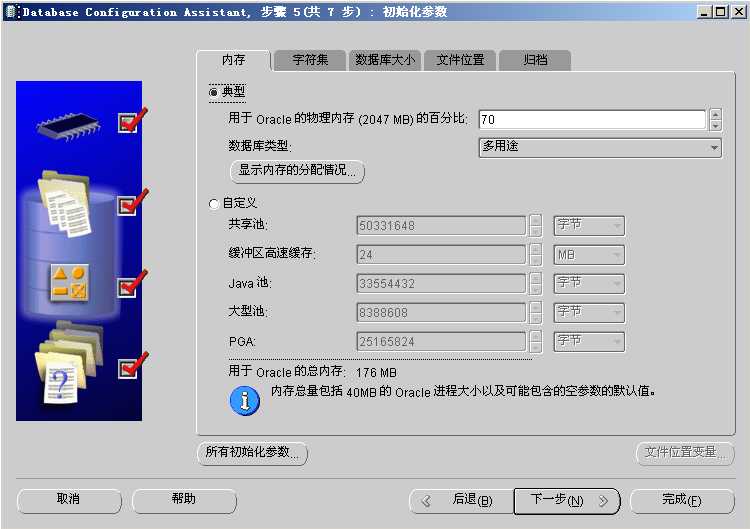Close the Database Configuration Assistant window
The width and height of the screenshot is (750, 529).
click(x=738, y=12)
